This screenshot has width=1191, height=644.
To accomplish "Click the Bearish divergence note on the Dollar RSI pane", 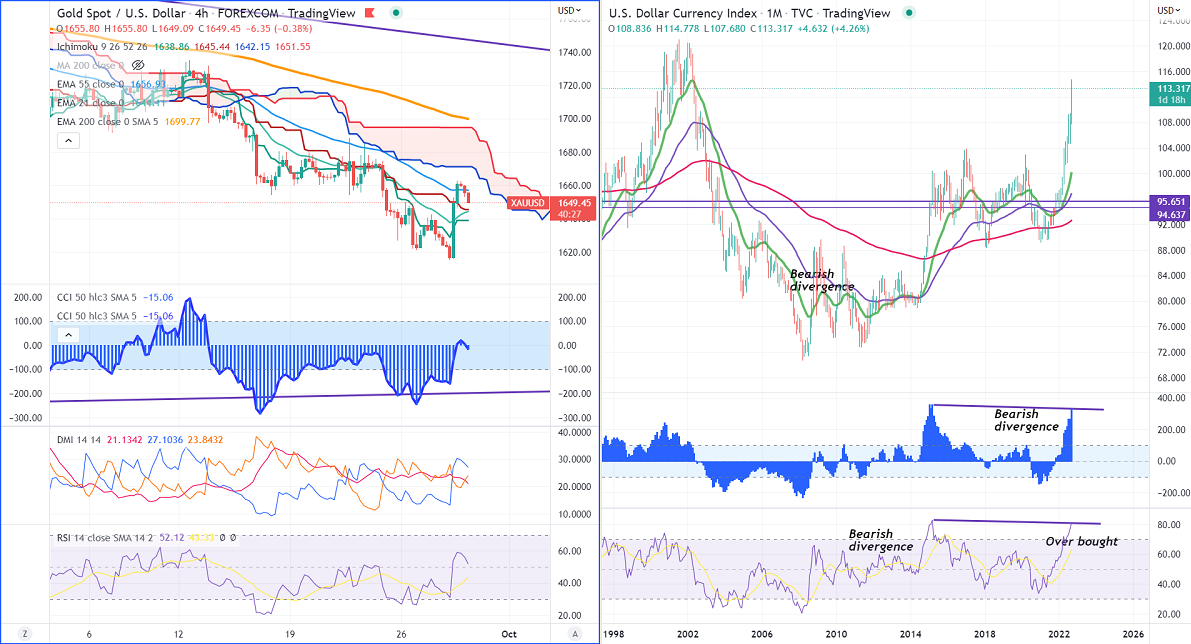I will click(x=880, y=540).
